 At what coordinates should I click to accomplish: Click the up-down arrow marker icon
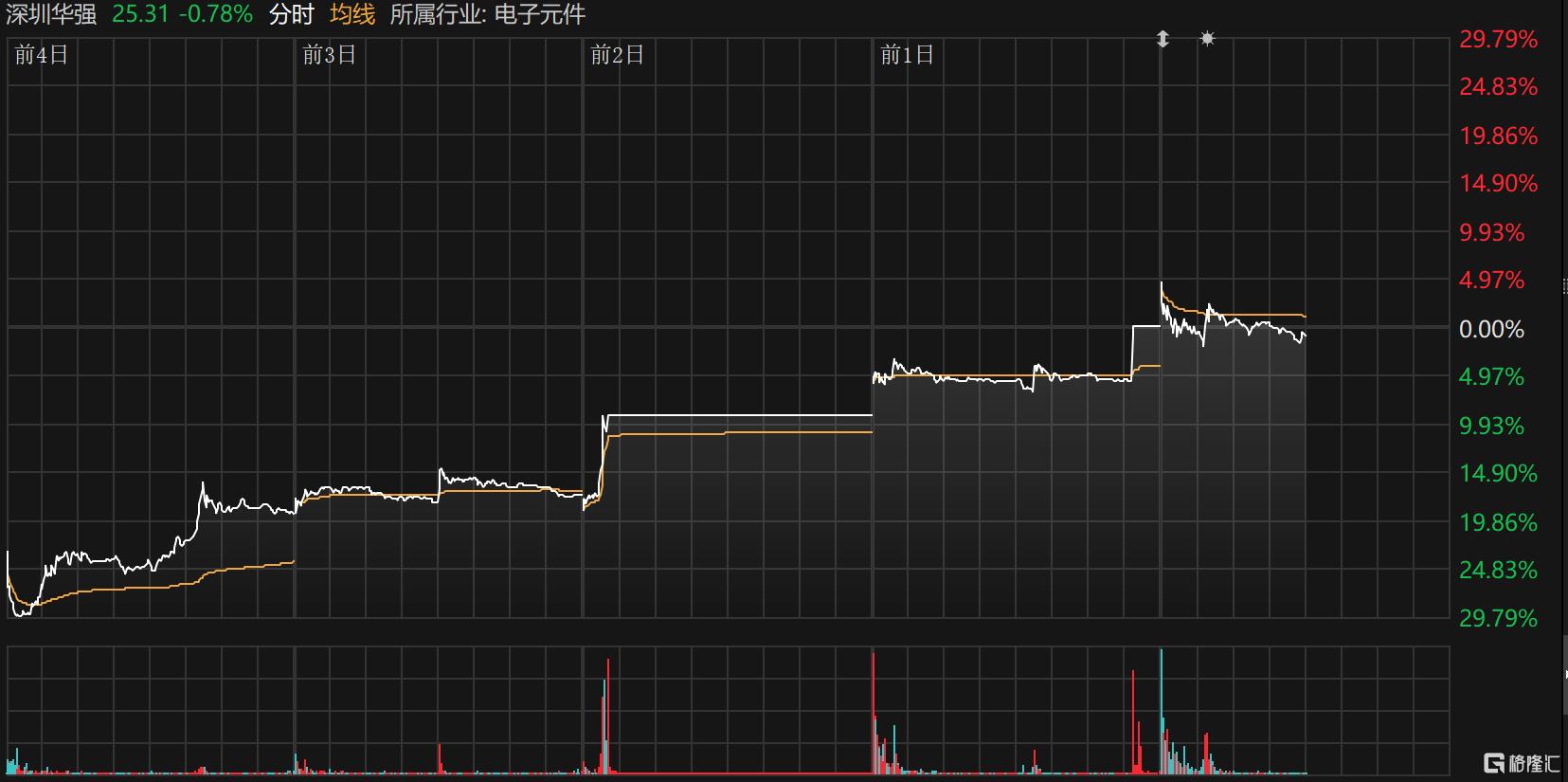pyautogui.click(x=1162, y=39)
